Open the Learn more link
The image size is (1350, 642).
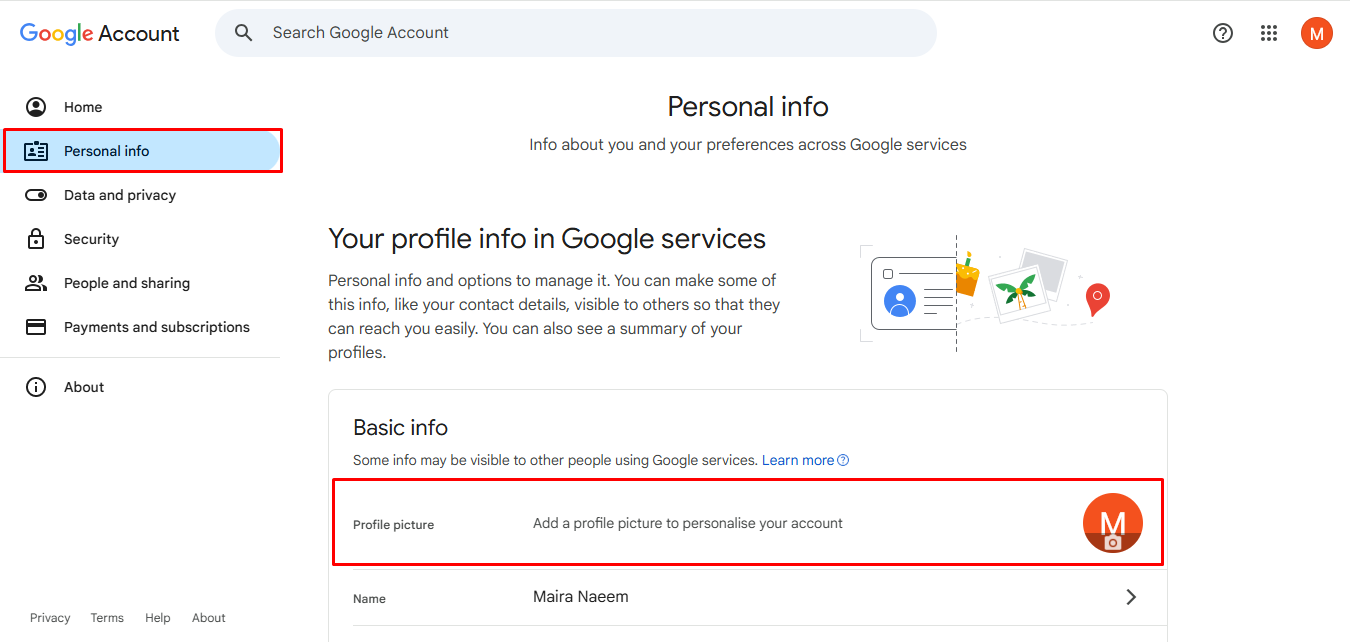(x=797, y=459)
